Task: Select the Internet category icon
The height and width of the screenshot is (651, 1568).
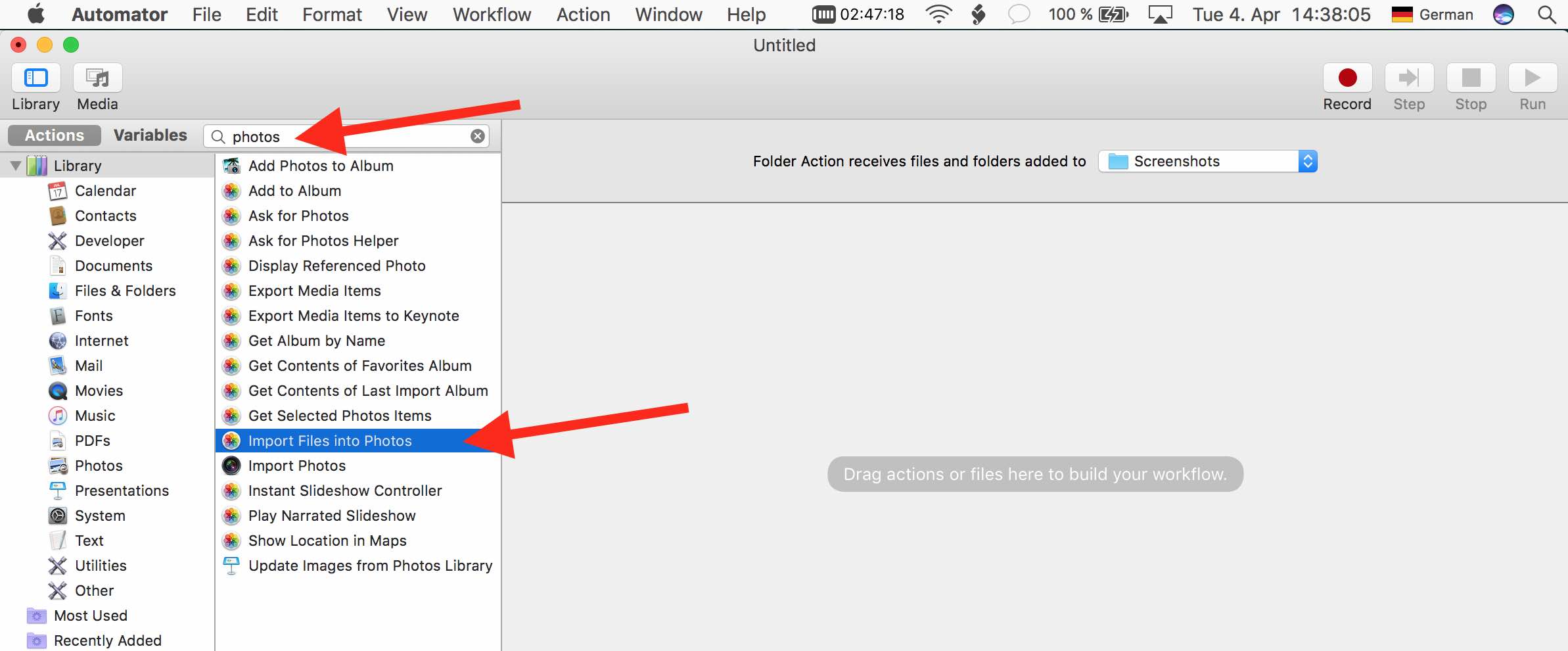Action: (58, 341)
